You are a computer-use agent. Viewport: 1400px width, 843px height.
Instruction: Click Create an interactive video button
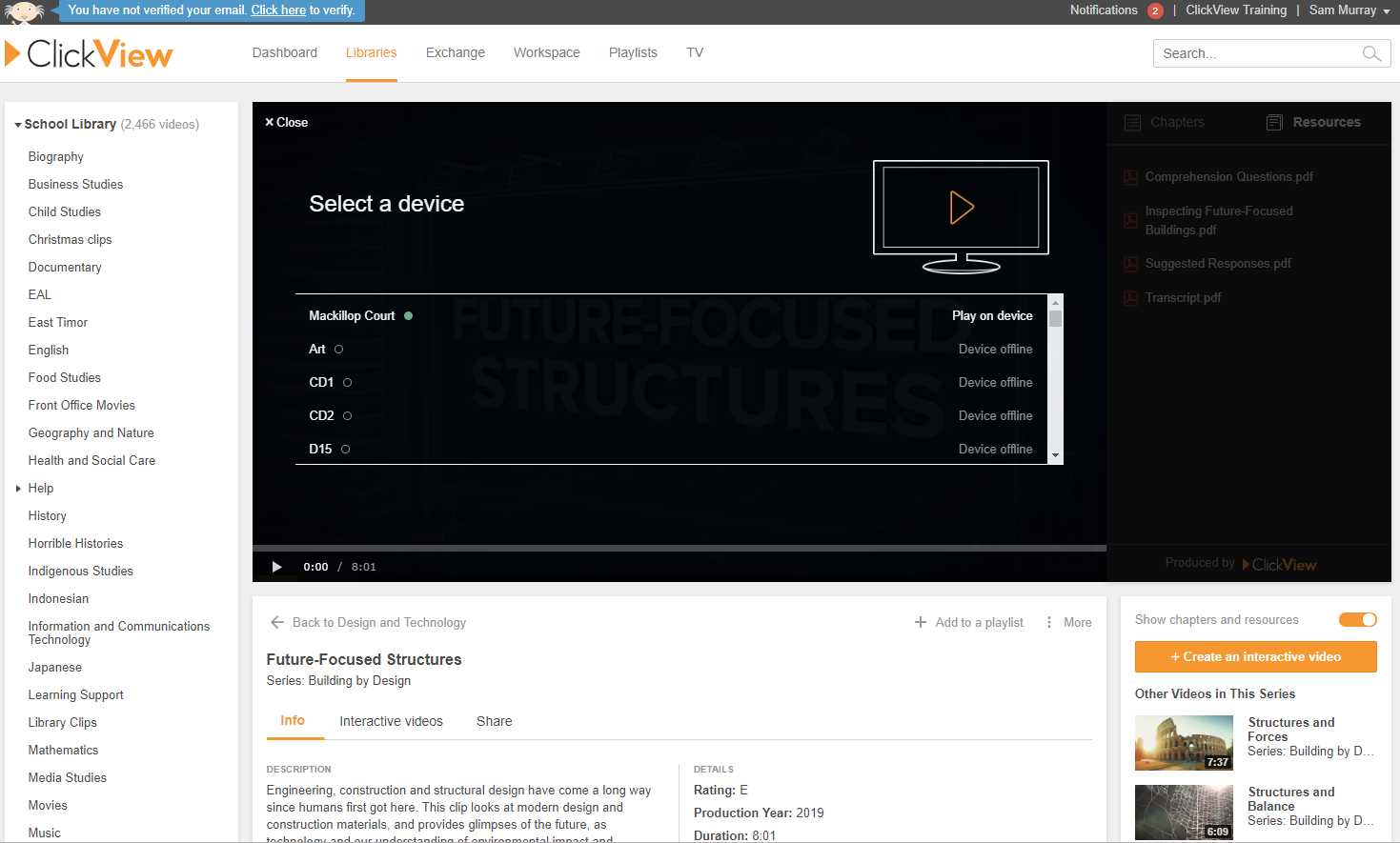pos(1255,657)
